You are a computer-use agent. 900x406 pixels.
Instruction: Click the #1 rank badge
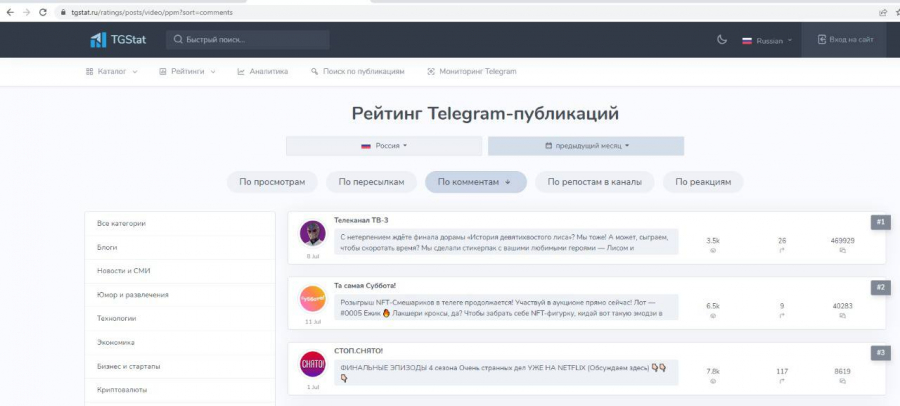pyautogui.click(x=880, y=222)
